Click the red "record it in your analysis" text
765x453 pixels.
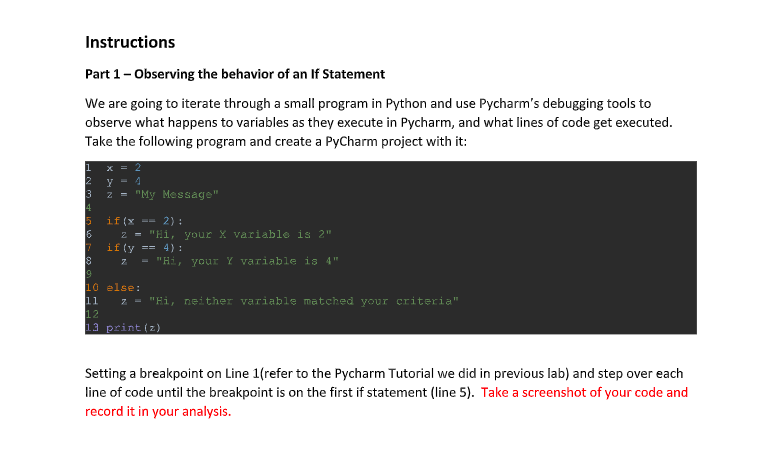158,412
